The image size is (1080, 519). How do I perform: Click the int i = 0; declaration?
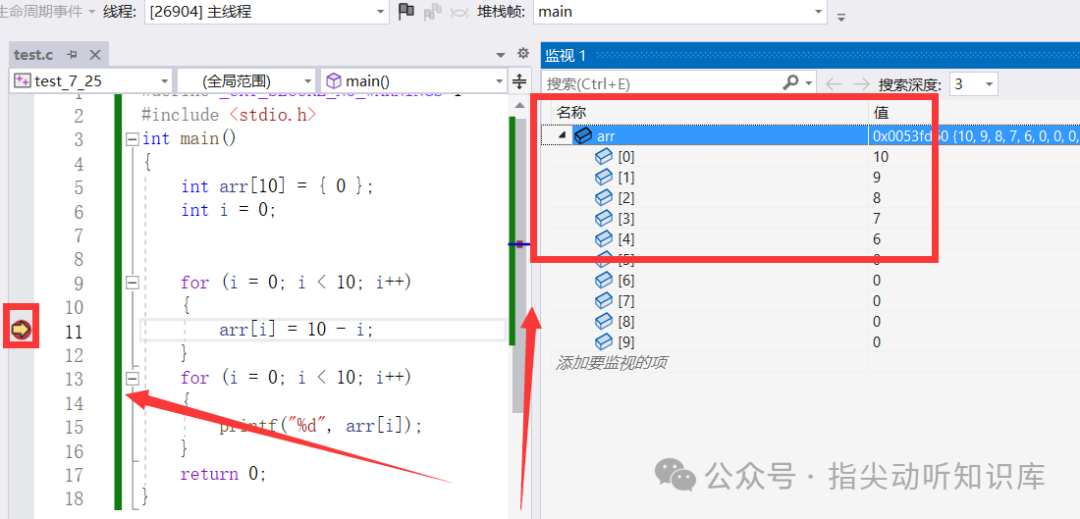(x=229, y=210)
